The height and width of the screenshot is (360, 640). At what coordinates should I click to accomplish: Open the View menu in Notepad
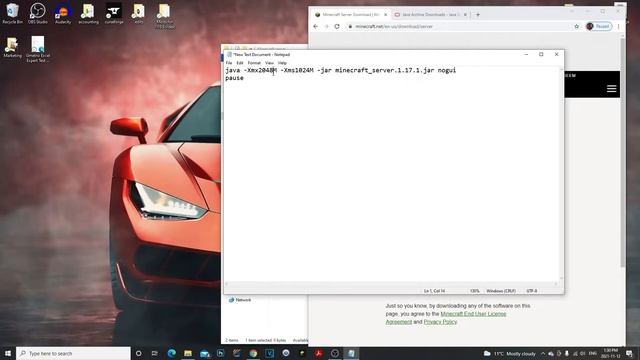[x=269, y=63]
